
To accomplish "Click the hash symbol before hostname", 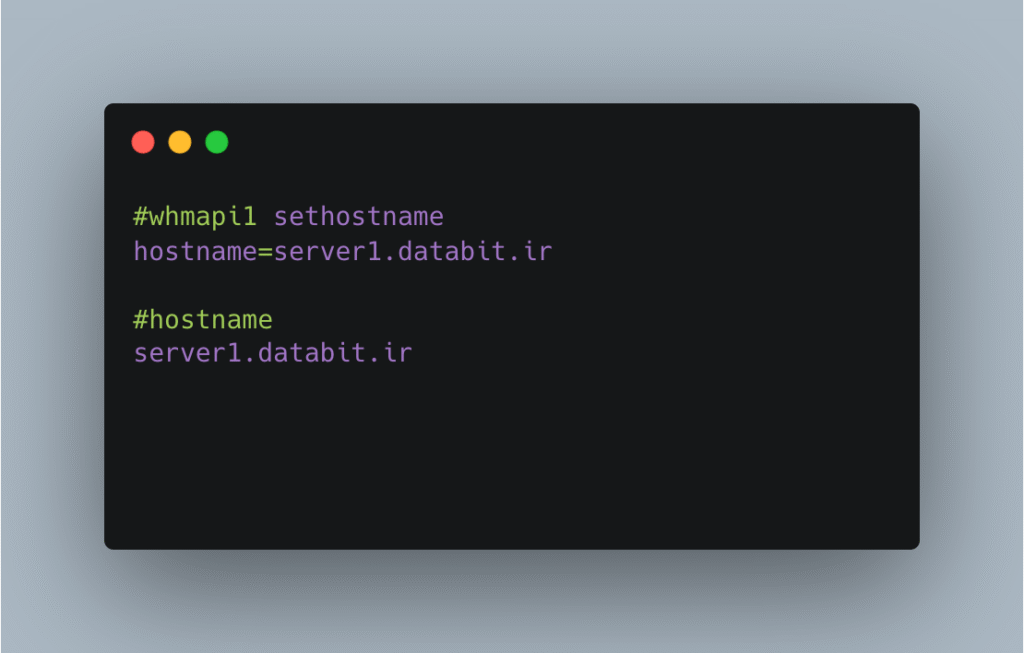I will (x=140, y=320).
